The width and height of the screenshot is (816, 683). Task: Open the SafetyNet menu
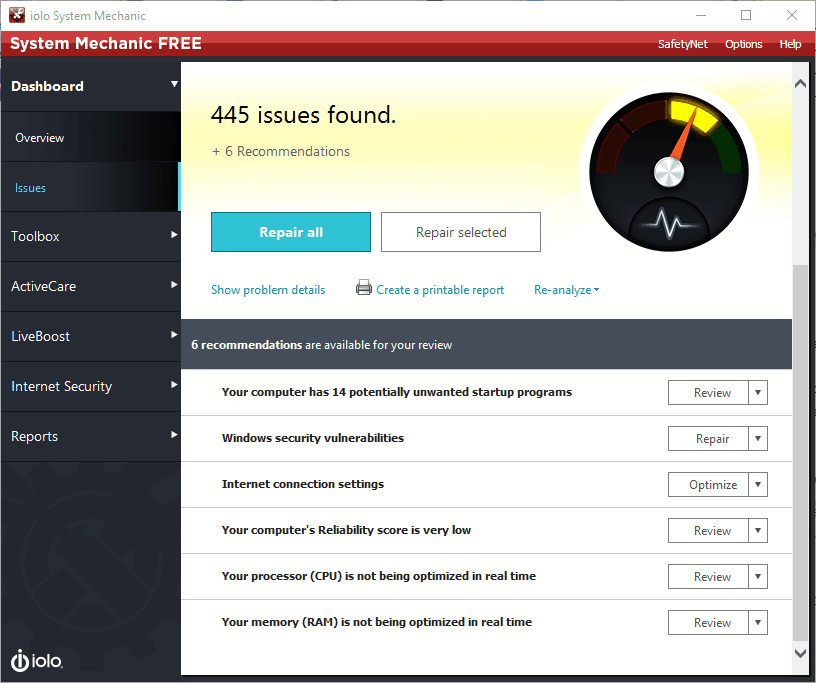coord(682,44)
